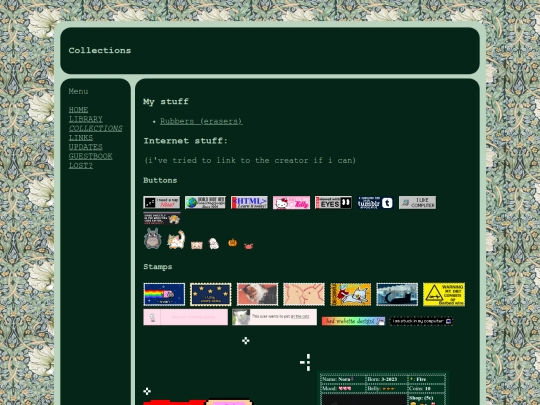Go to the LIBRARY page

[85, 119]
